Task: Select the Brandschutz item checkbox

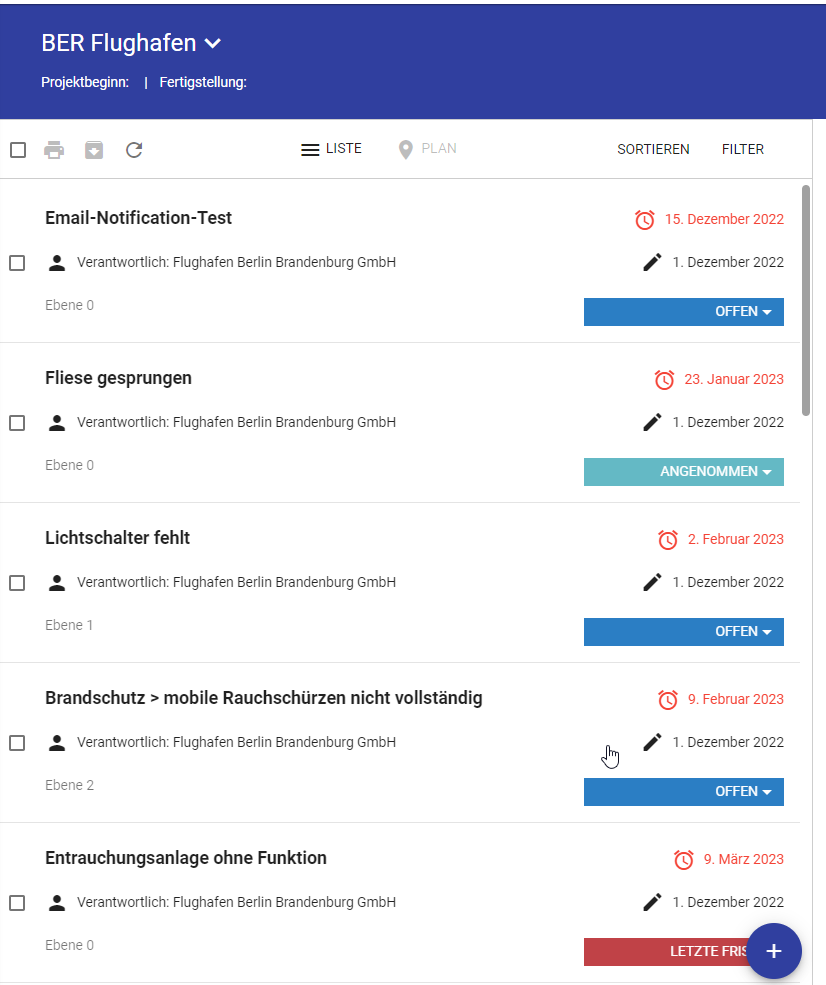Action: [17, 743]
